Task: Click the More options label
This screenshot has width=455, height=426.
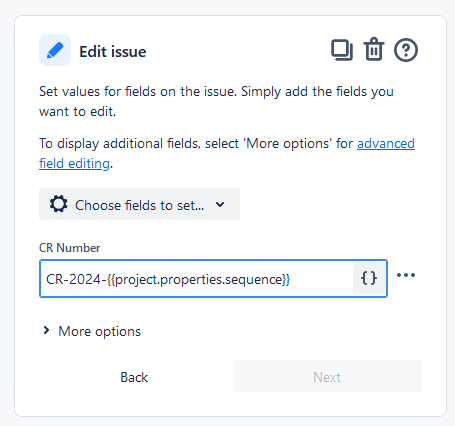Action: pyautogui.click(x=99, y=331)
